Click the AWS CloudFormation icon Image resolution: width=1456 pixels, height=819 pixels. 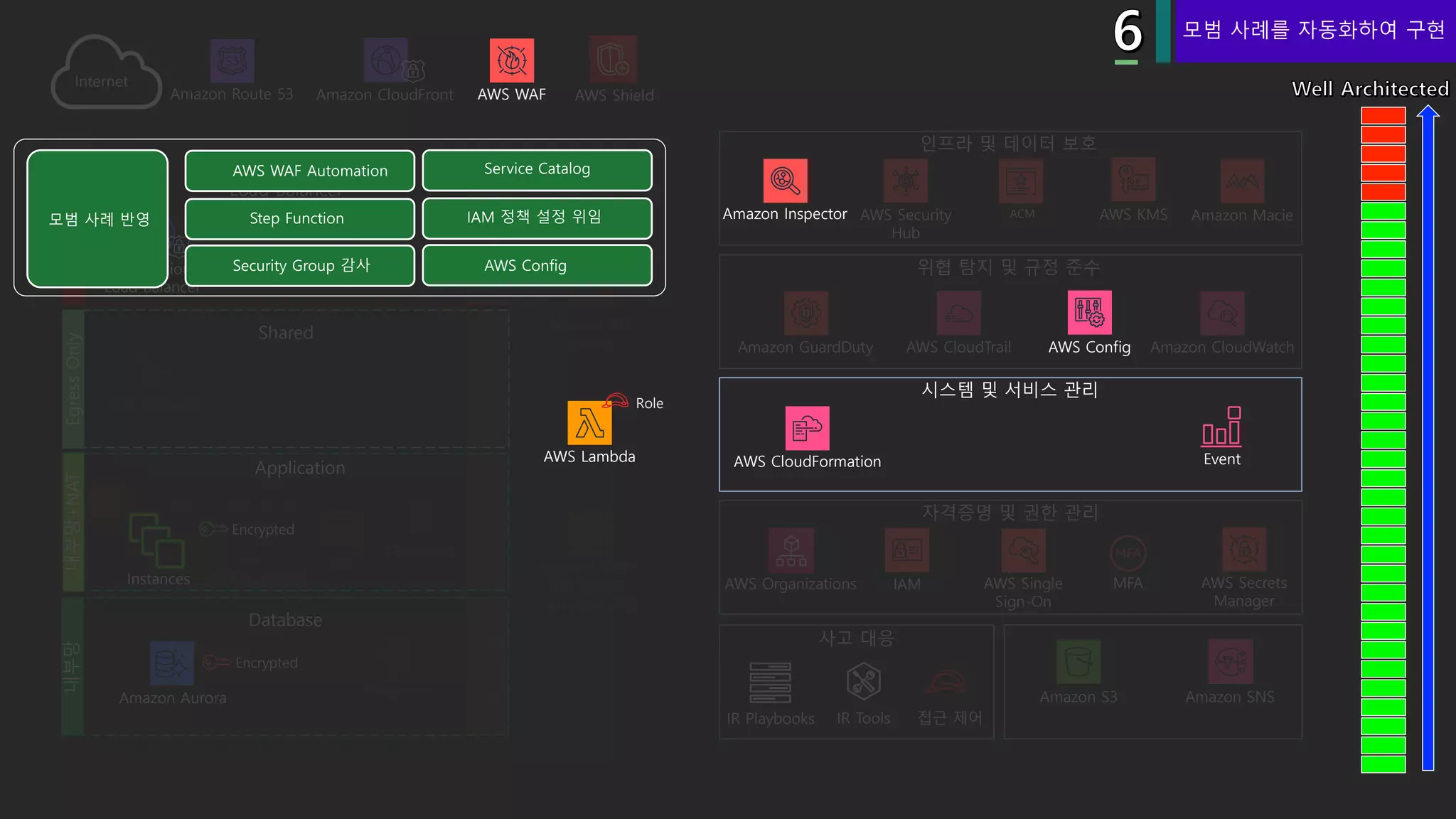coord(807,428)
